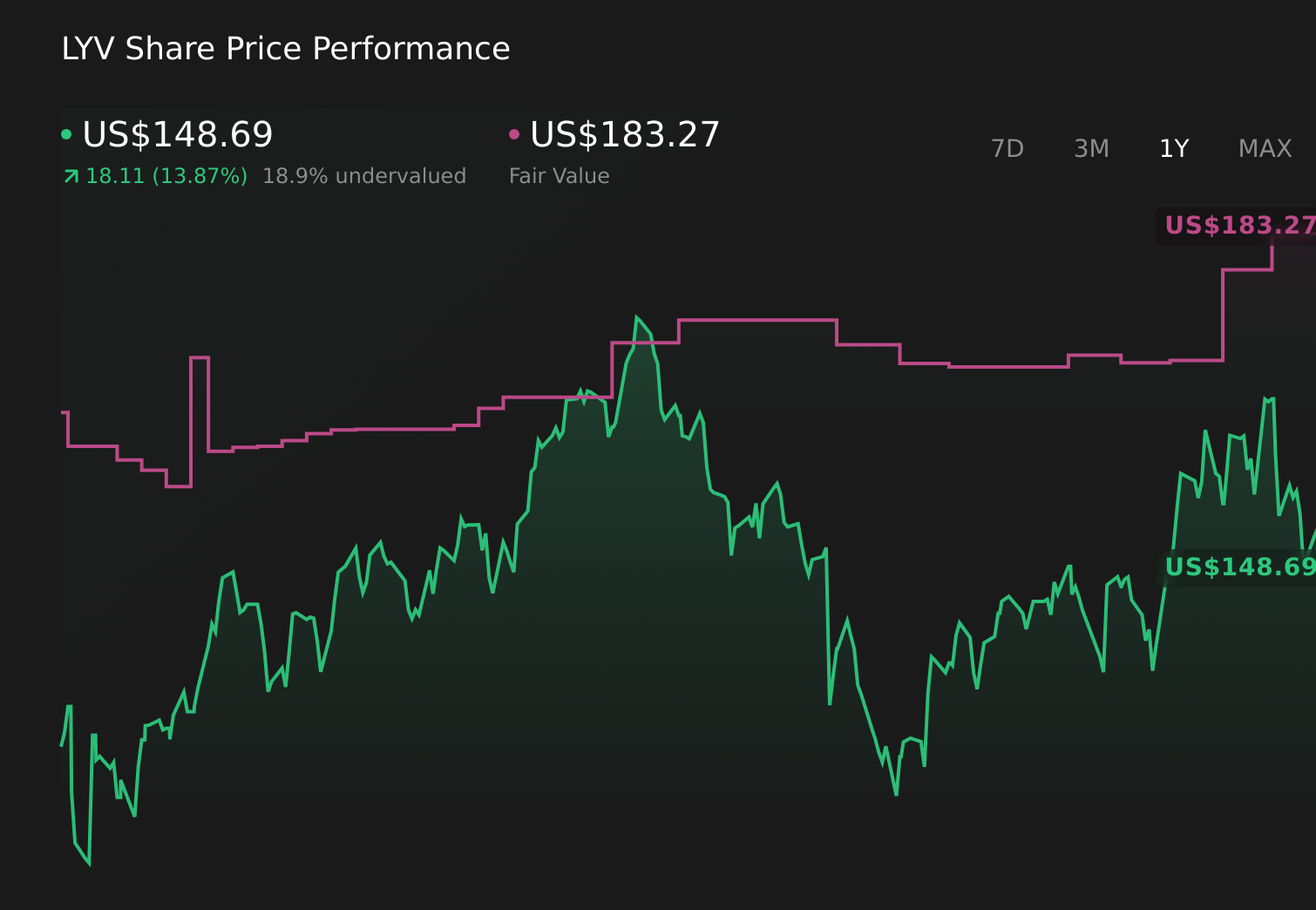The image size is (1316, 910).
Task: Open the 7D time range option
Action: [1008, 148]
